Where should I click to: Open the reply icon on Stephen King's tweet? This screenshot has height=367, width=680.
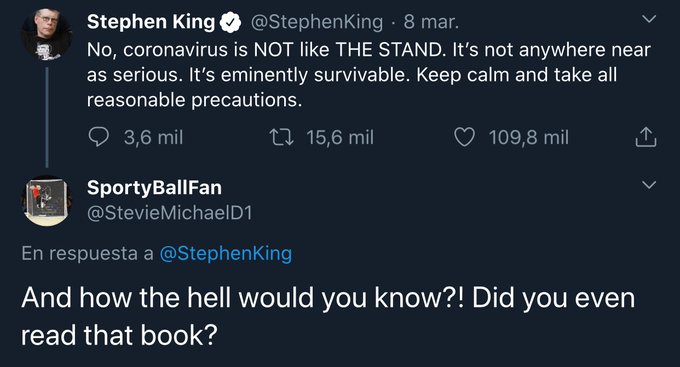(x=98, y=137)
